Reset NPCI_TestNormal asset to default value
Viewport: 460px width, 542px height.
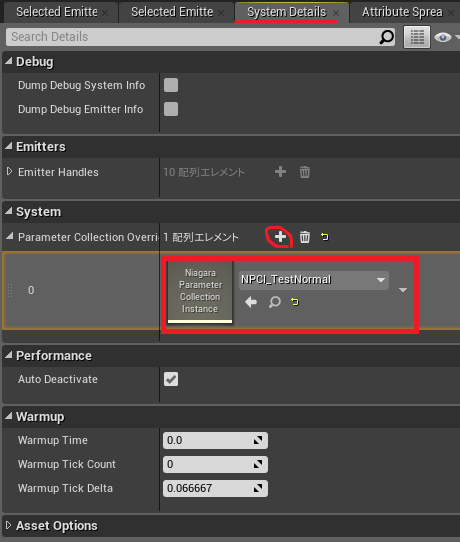[x=294, y=302]
